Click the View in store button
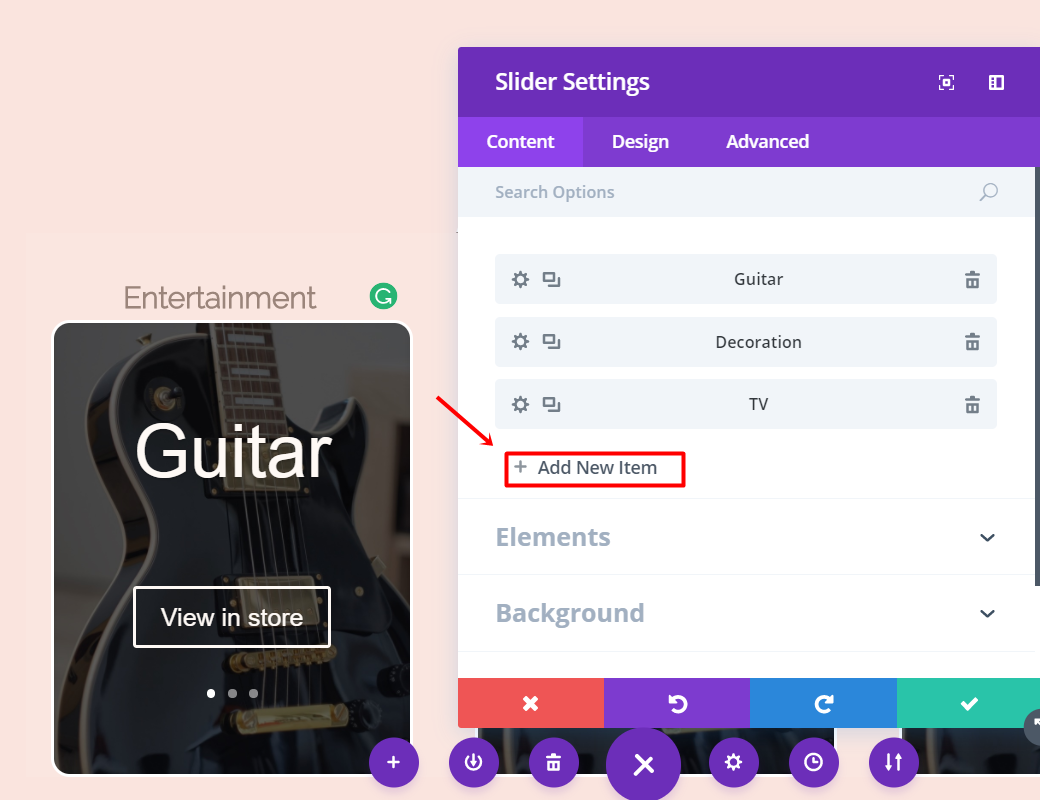The width and height of the screenshot is (1040, 800). [x=232, y=617]
